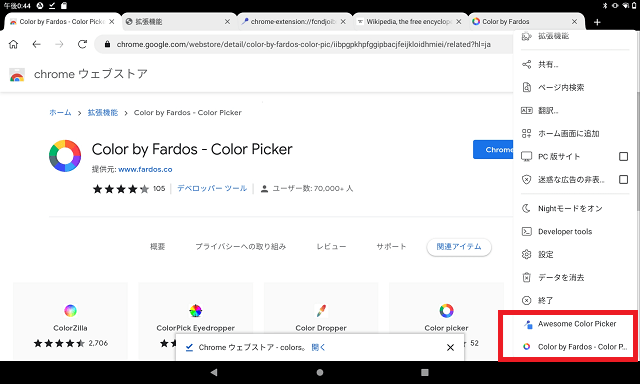Click the Color Dropper card icon
Viewport: 640px width, 384px height.
click(321, 311)
